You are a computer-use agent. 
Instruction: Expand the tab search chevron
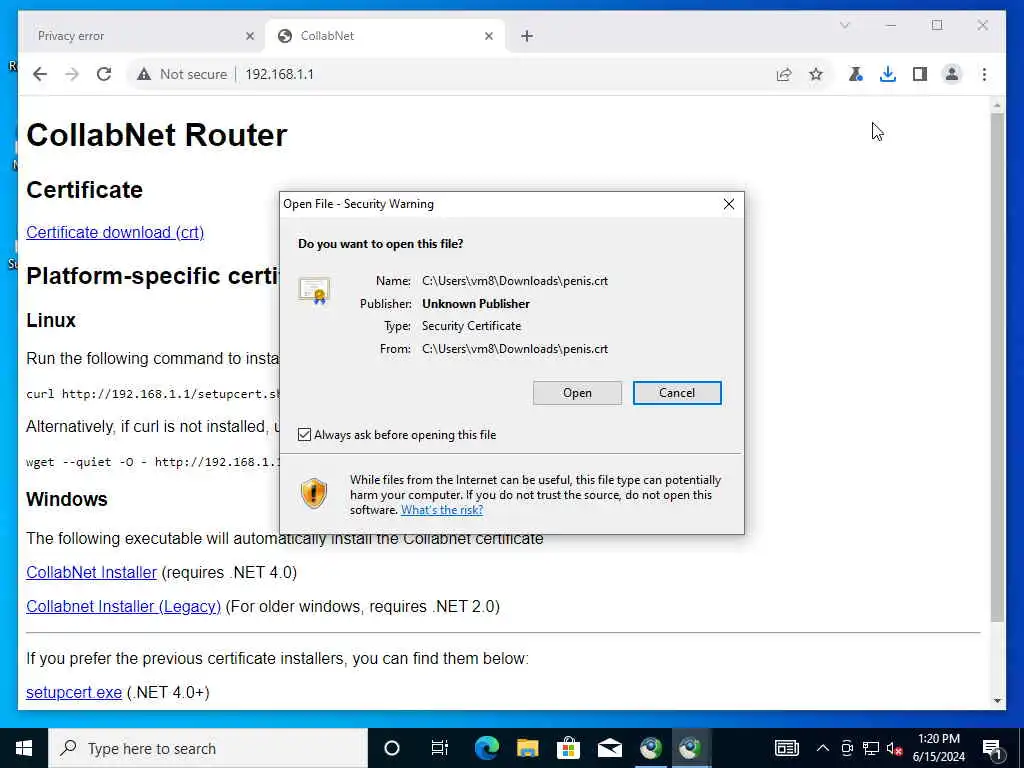coord(844,25)
